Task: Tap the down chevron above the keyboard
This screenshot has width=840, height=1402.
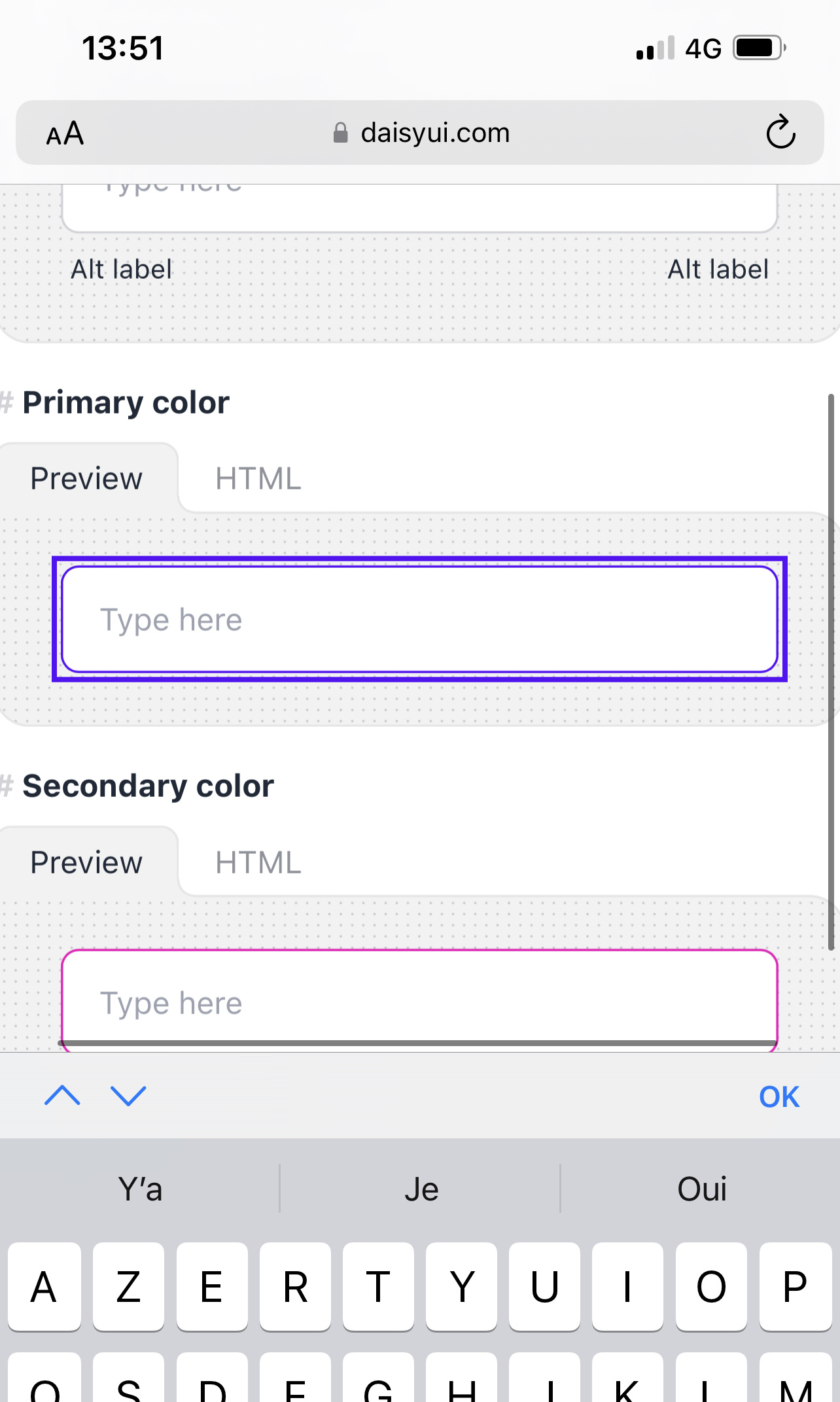Action: (128, 1096)
